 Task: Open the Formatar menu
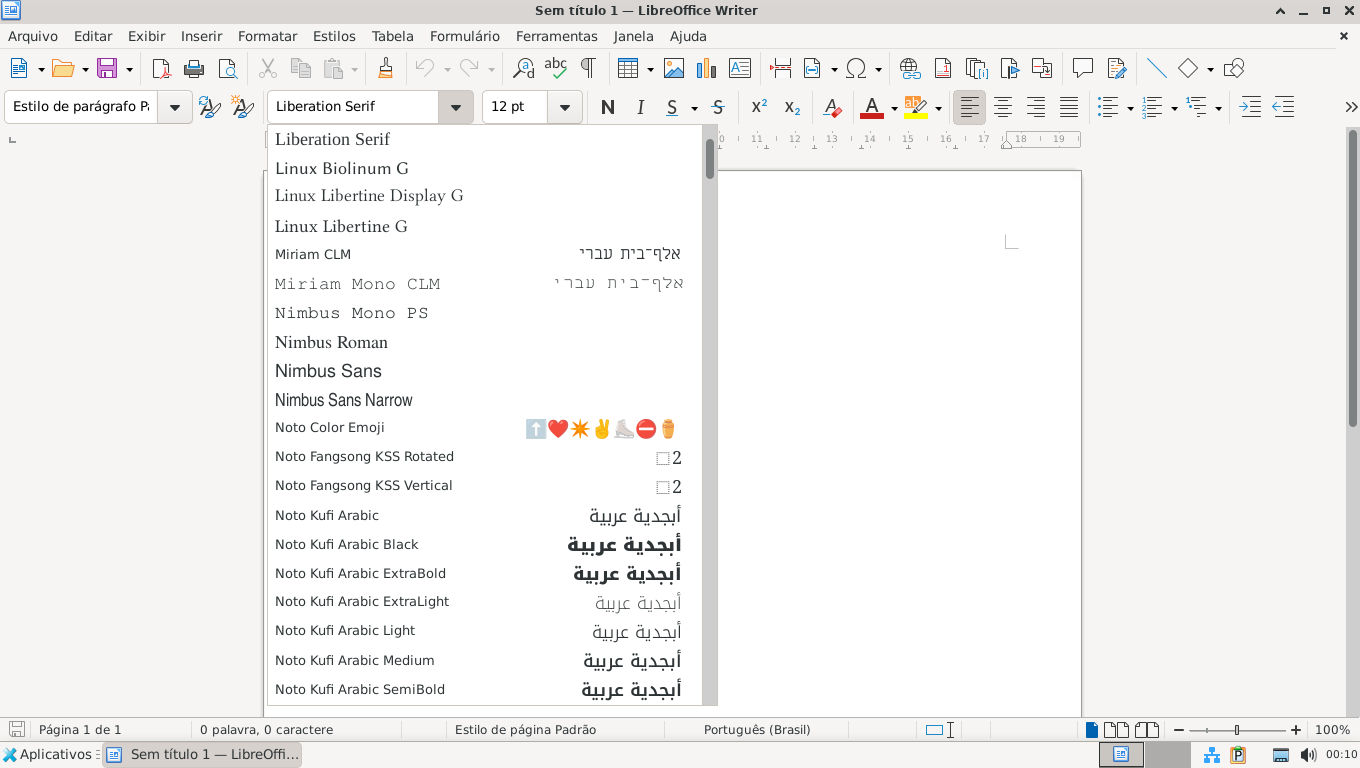tap(267, 36)
